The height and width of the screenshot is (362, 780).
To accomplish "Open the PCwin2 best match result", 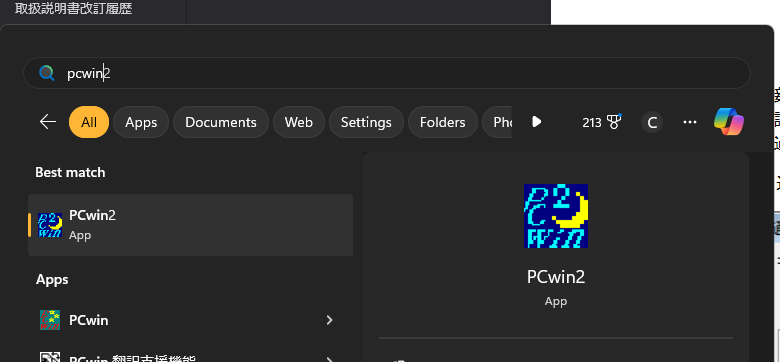I will [191, 225].
